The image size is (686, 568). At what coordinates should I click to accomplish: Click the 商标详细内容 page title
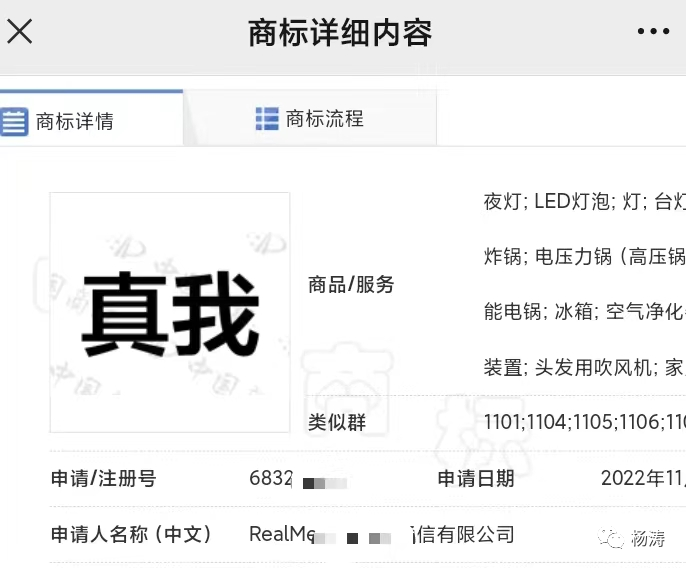coord(340,33)
